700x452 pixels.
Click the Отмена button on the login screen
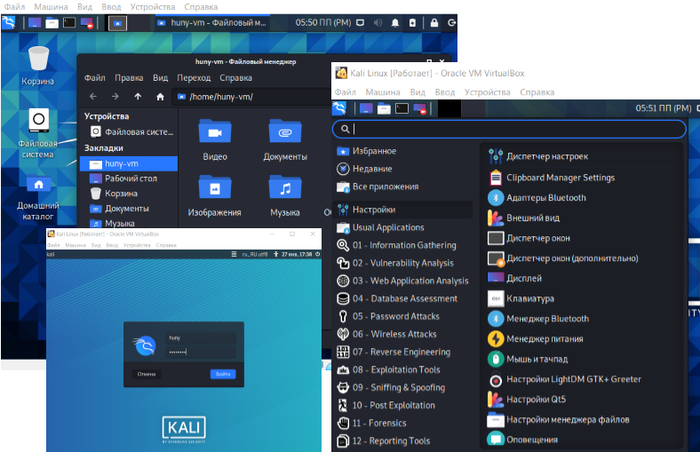[146, 374]
